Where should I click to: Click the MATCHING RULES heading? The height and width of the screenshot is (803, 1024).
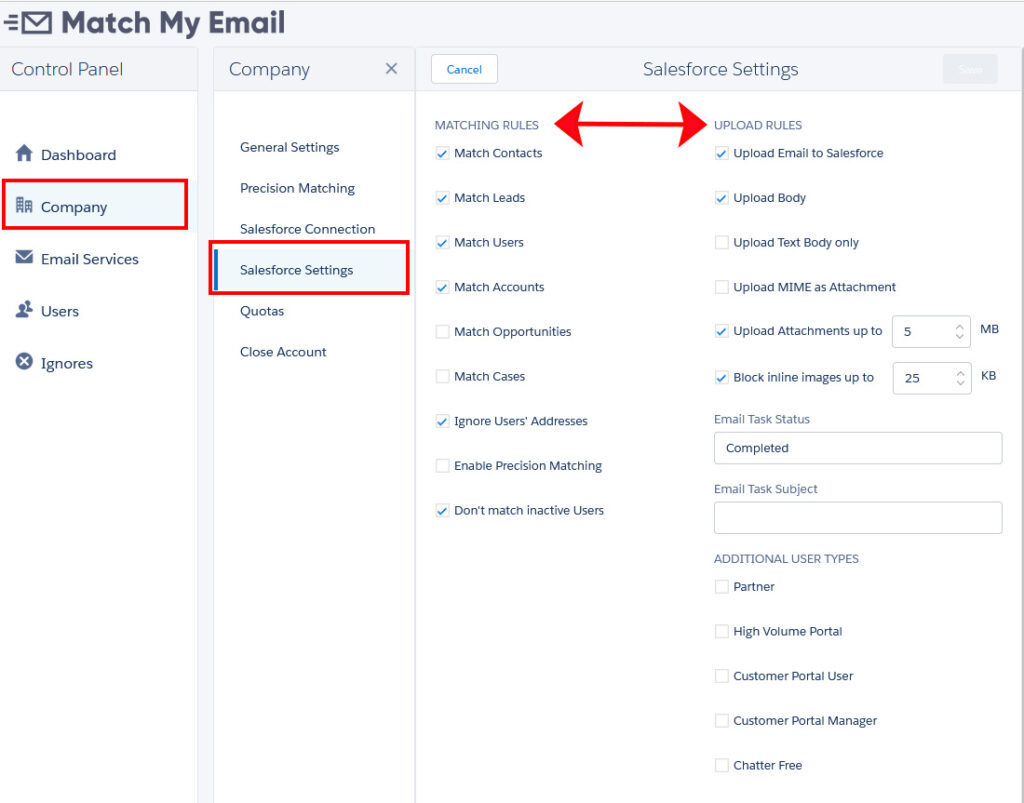487,125
